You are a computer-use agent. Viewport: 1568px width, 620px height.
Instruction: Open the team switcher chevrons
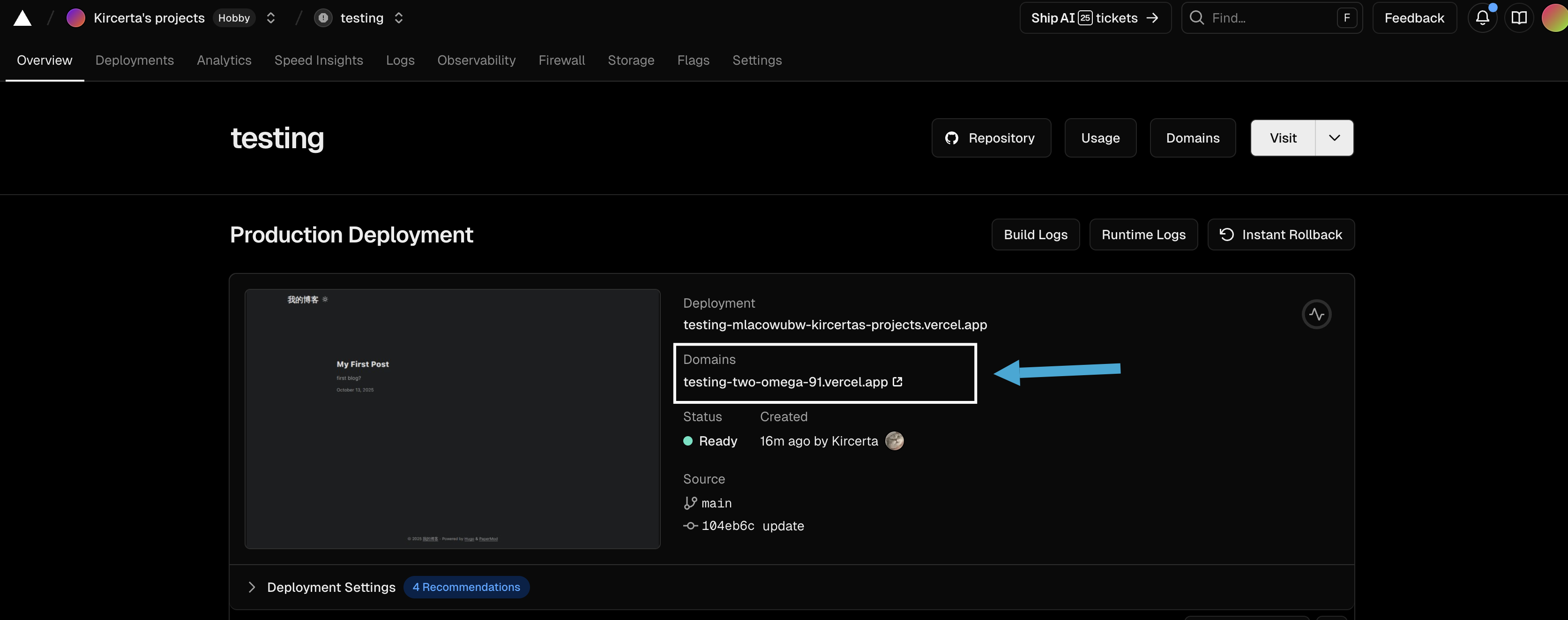click(x=271, y=18)
